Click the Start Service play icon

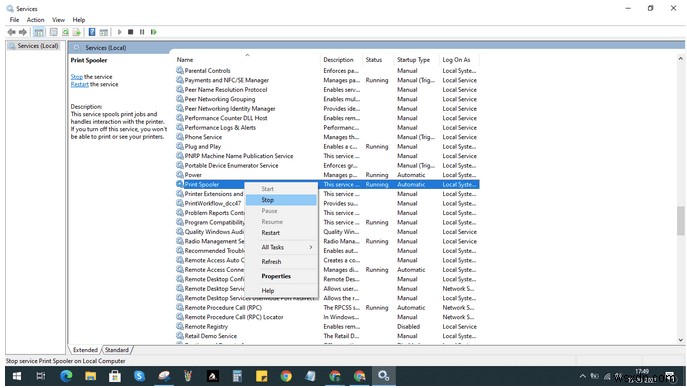(x=119, y=32)
